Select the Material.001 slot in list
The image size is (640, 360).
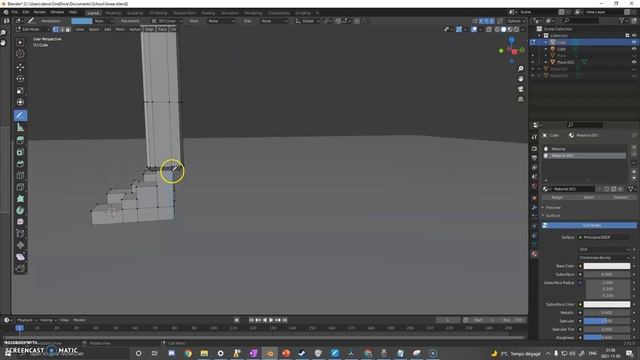[x=584, y=156]
